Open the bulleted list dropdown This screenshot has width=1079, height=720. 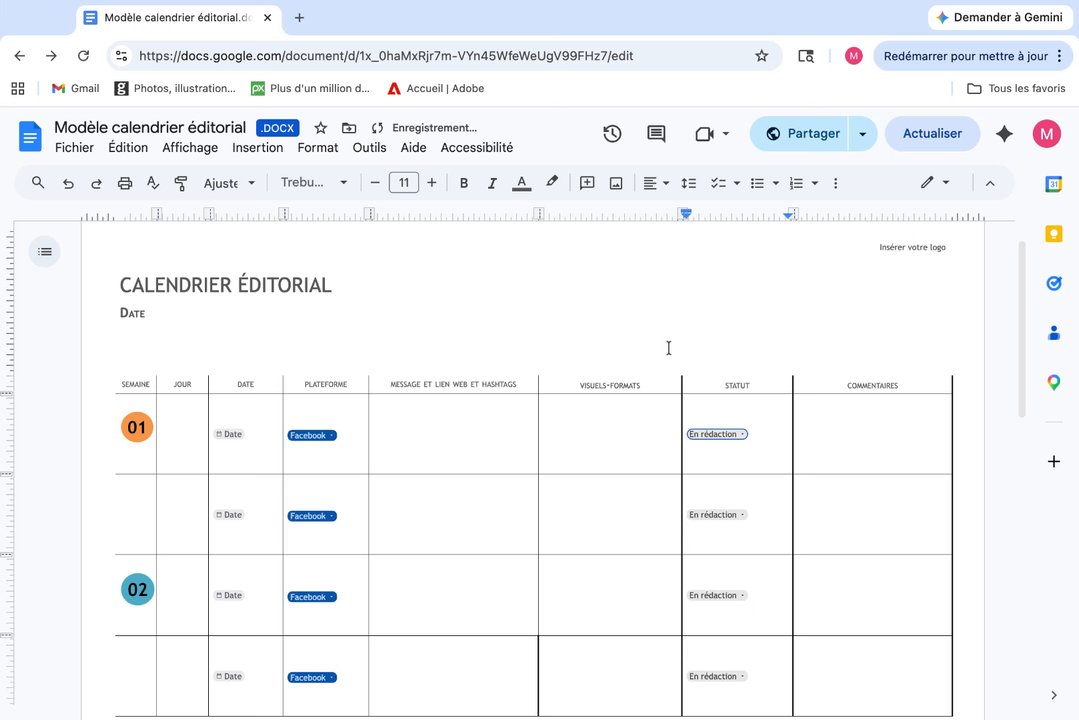pyautogui.click(x=776, y=183)
